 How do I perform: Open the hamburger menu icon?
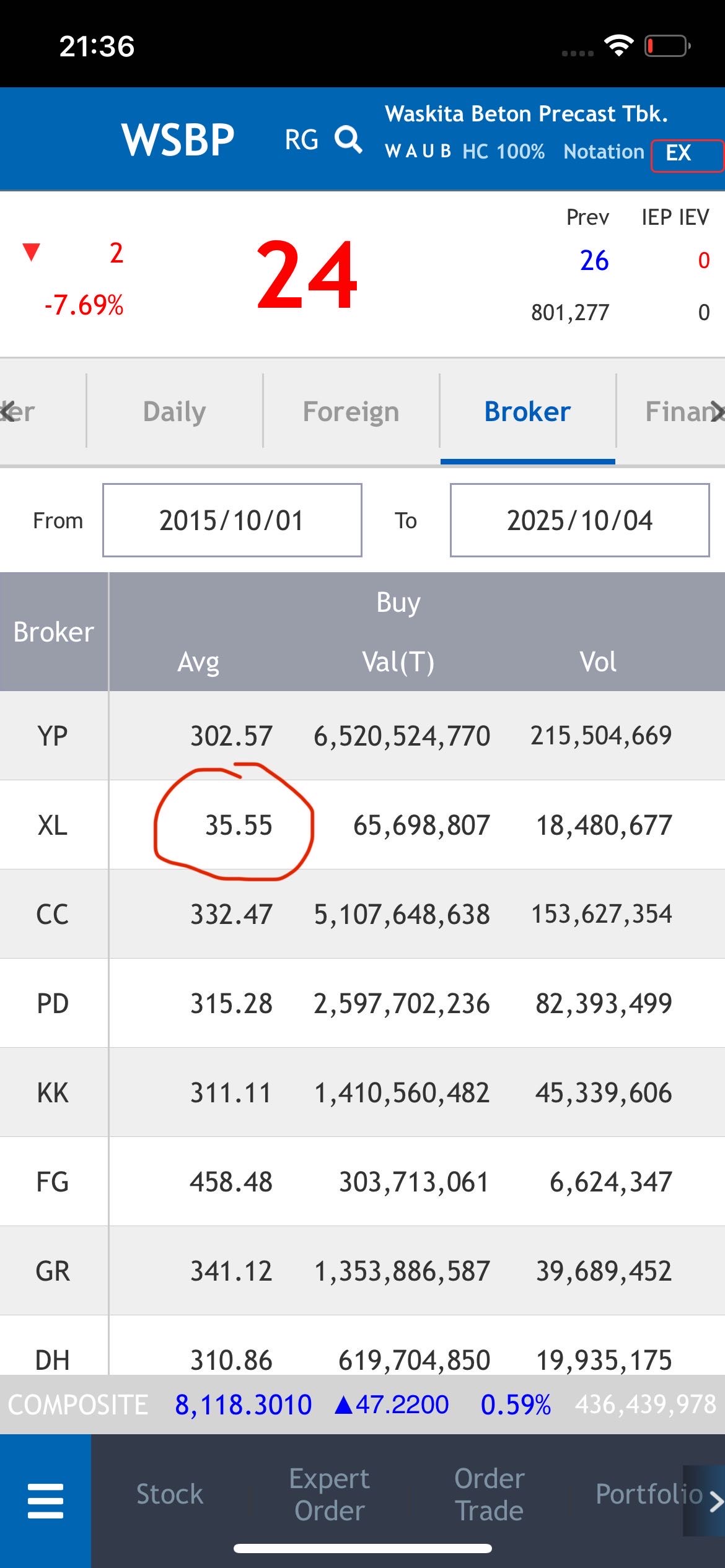(x=45, y=1500)
